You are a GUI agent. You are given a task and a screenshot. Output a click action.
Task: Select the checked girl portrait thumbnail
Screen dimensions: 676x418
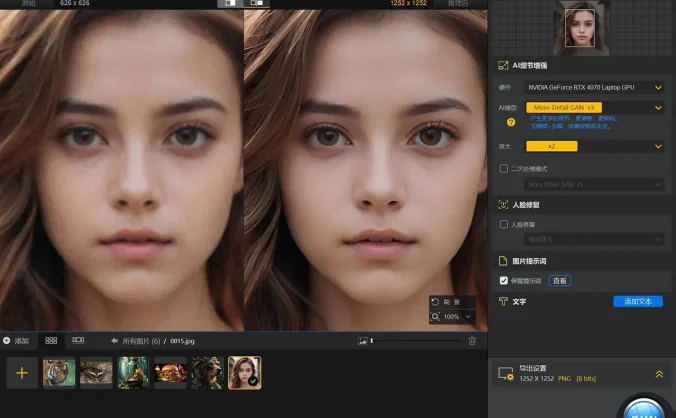point(244,373)
